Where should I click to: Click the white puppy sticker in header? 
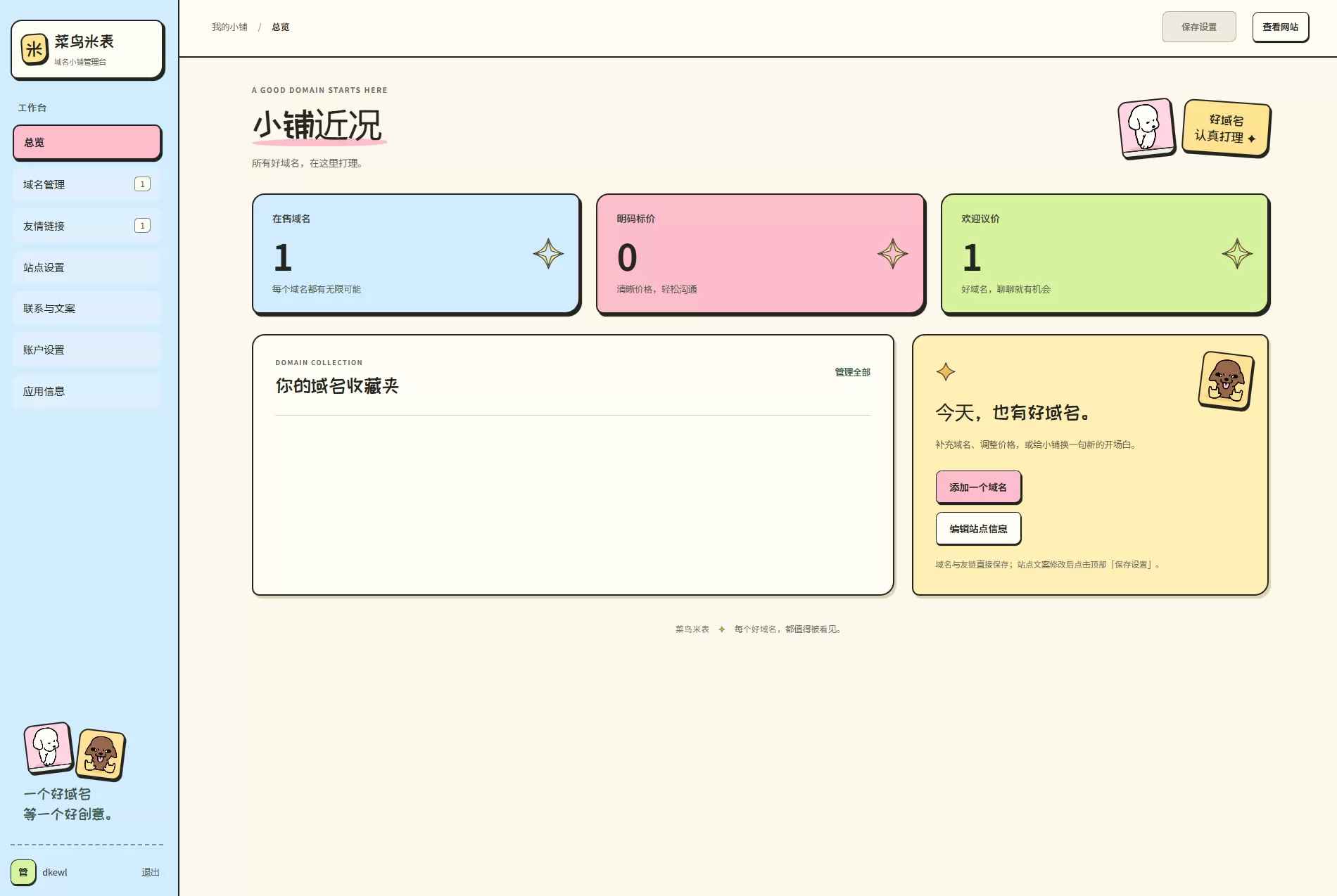point(1146,128)
